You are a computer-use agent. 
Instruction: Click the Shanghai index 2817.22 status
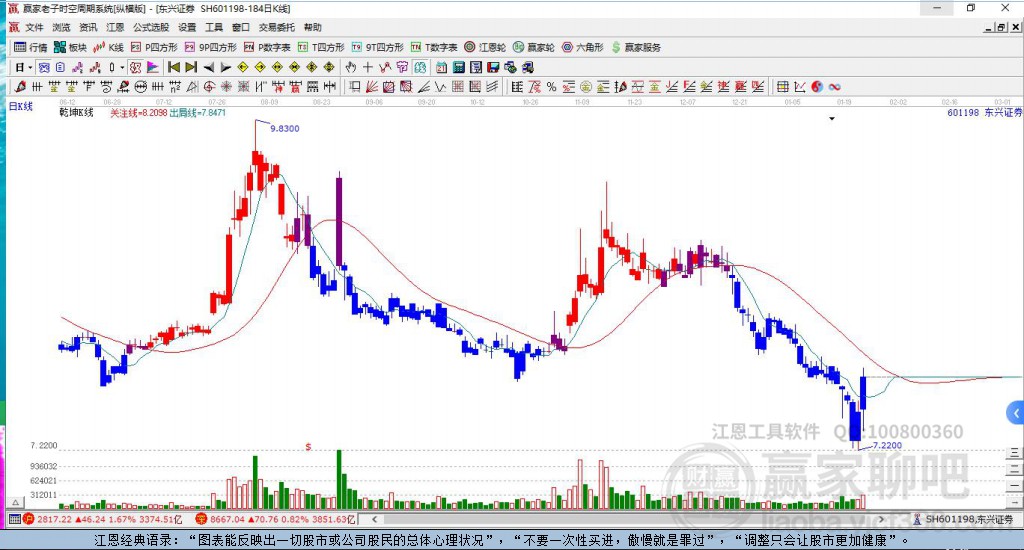[104, 519]
